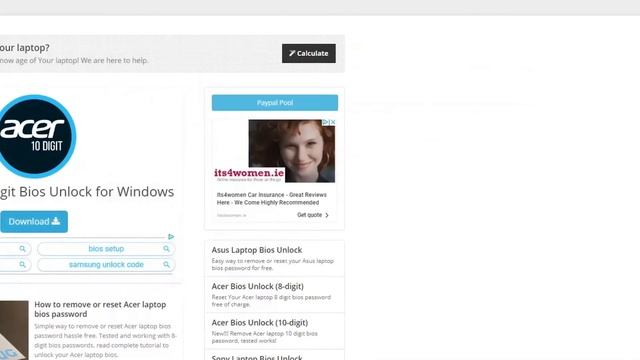Click the Its4women Car Insurance ad text
Screen dimensions: 640x360
coord(271,198)
